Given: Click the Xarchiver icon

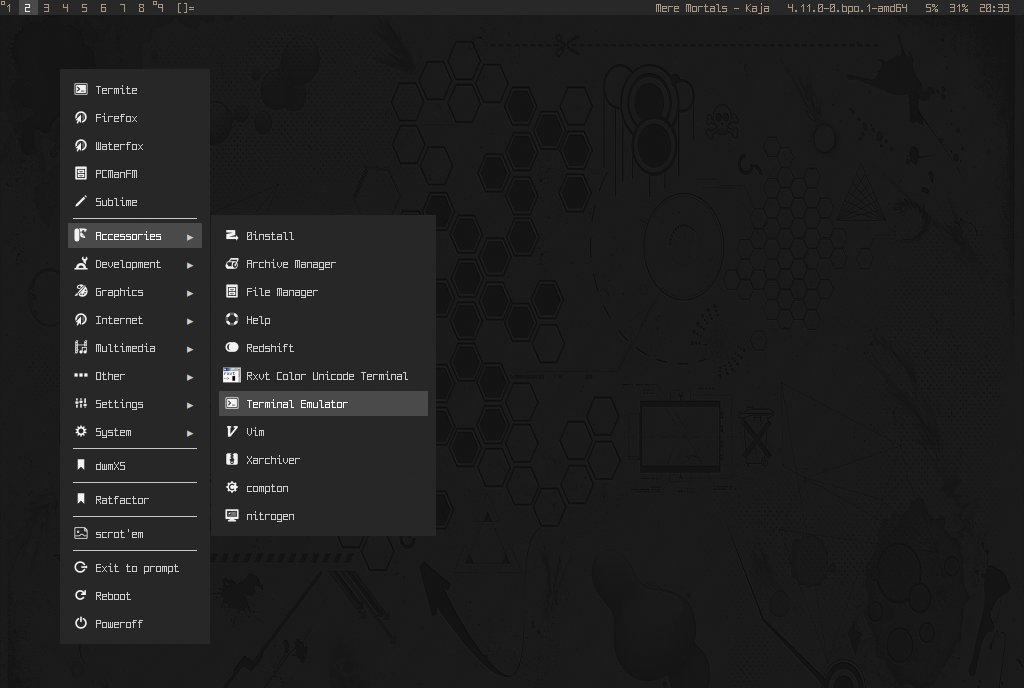Looking at the screenshot, I should 232,460.
